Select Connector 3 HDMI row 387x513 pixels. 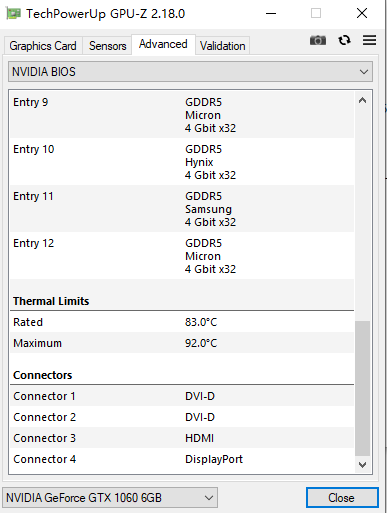[182, 438]
